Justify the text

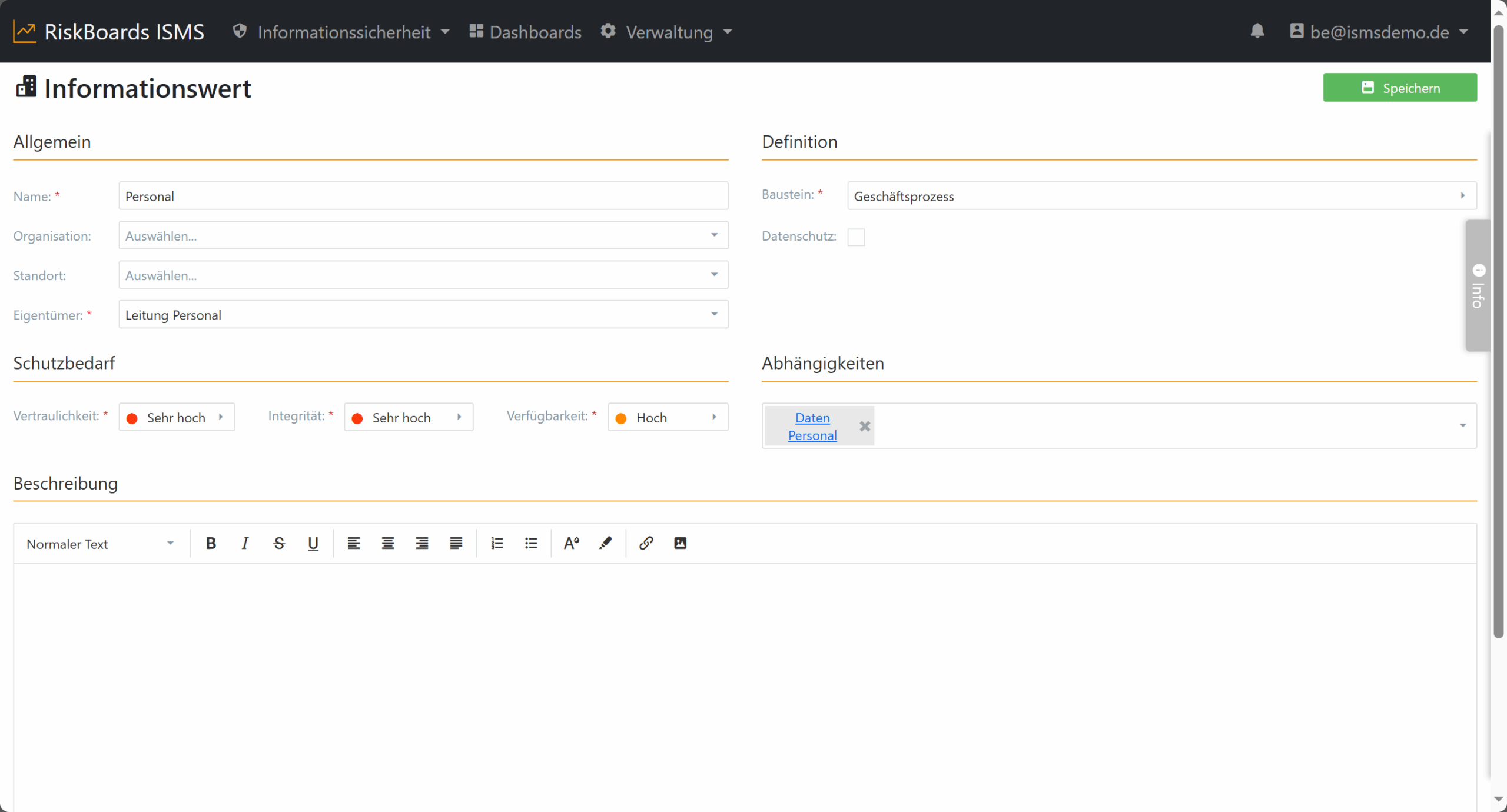click(456, 543)
